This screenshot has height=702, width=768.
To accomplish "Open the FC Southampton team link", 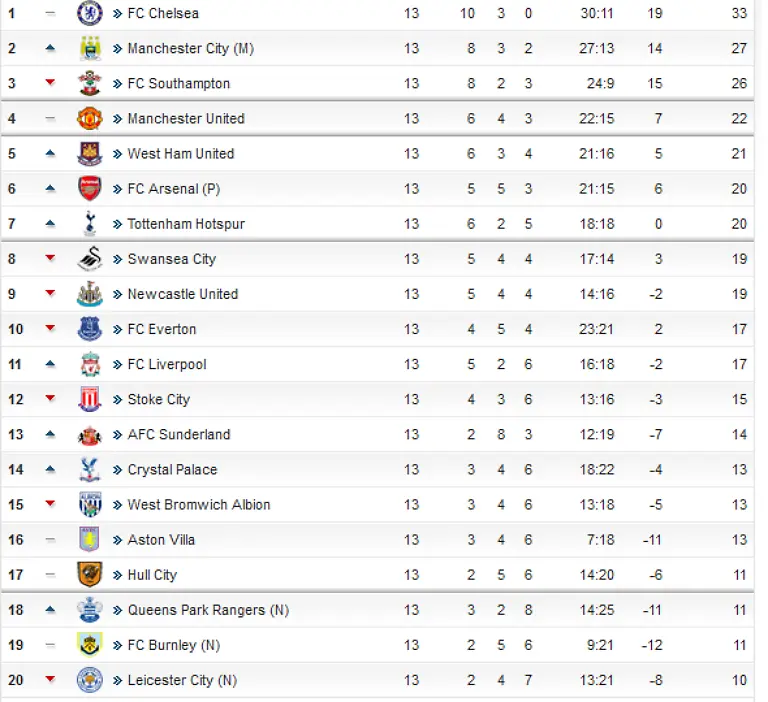I will click(178, 84).
